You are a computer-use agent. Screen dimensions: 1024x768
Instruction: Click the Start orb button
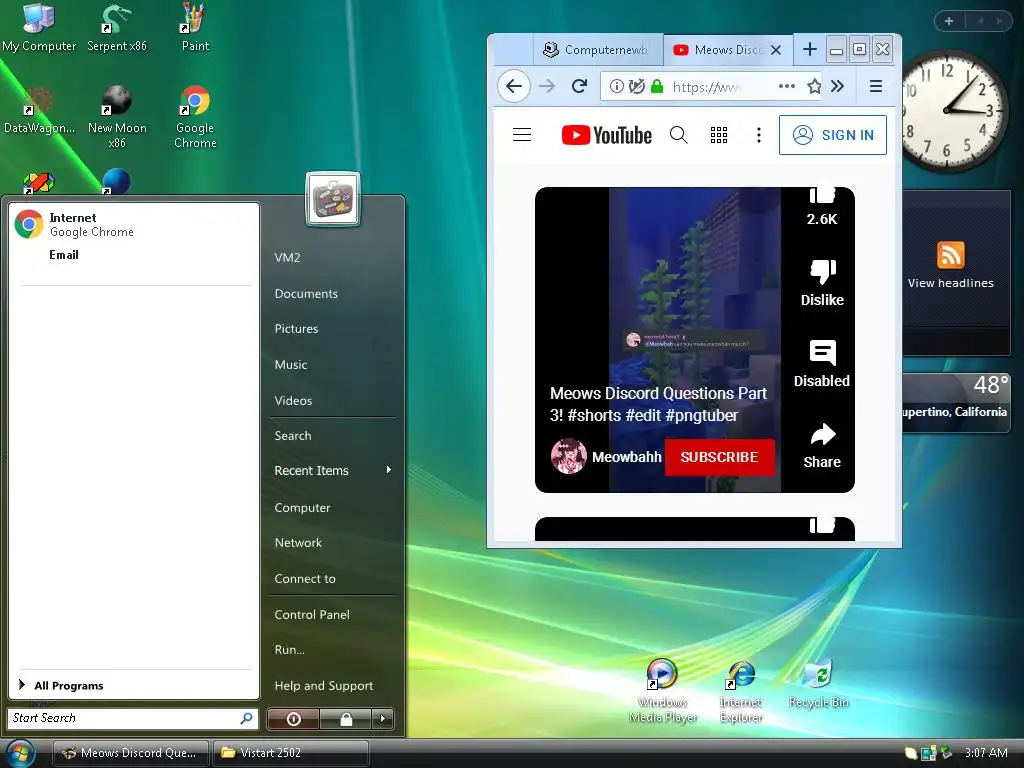pos(20,753)
